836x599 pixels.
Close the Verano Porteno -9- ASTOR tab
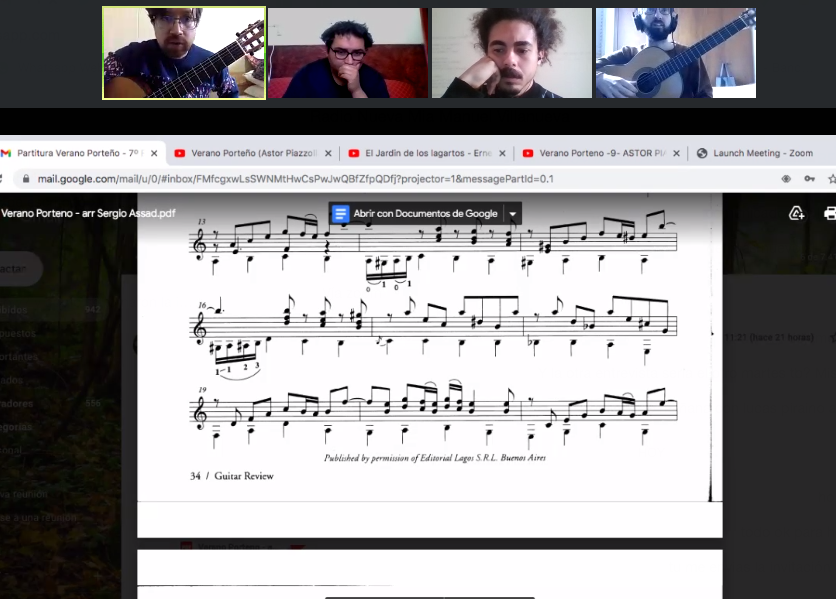pyautogui.click(x=676, y=153)
